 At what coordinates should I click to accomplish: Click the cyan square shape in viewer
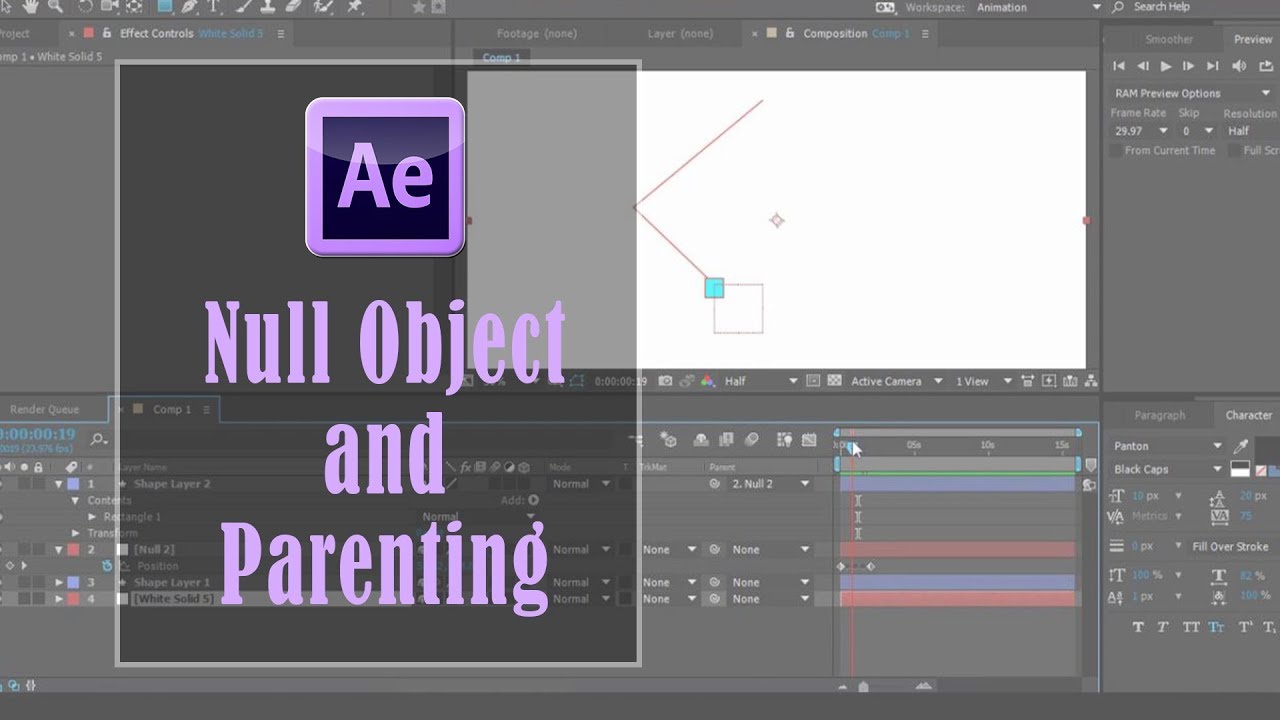pyautogui.click(x=714, y=288)
